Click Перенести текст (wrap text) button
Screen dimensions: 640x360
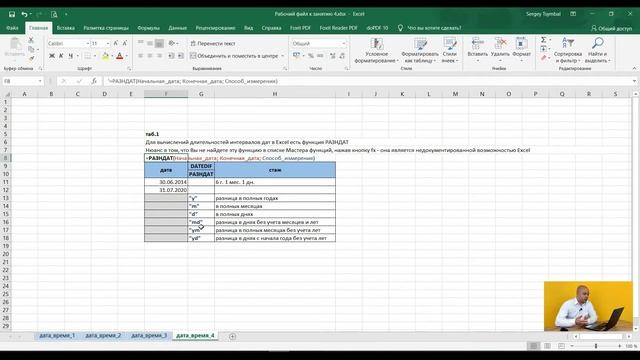pyautogui.click(x=213, y=43)
